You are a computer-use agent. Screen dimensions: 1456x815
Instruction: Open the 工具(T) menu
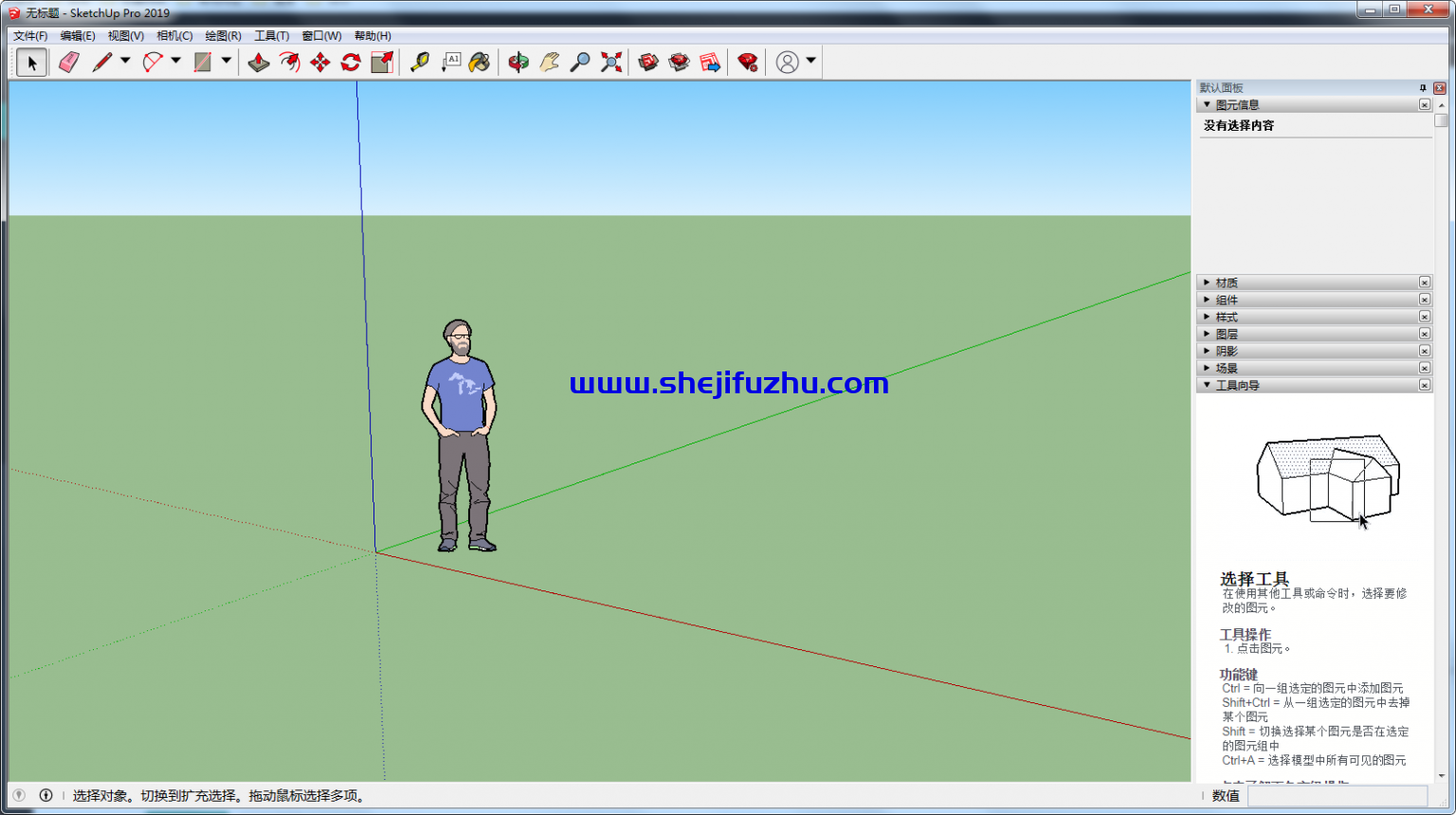(272, 36)
